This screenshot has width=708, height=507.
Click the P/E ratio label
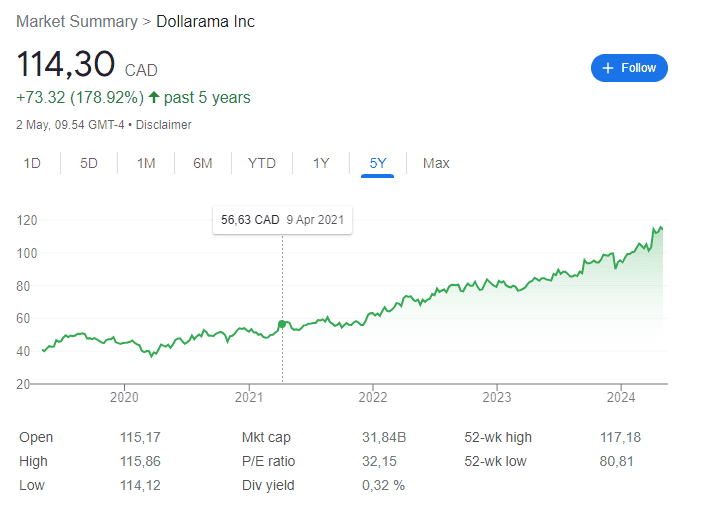[x=268, y=461]
